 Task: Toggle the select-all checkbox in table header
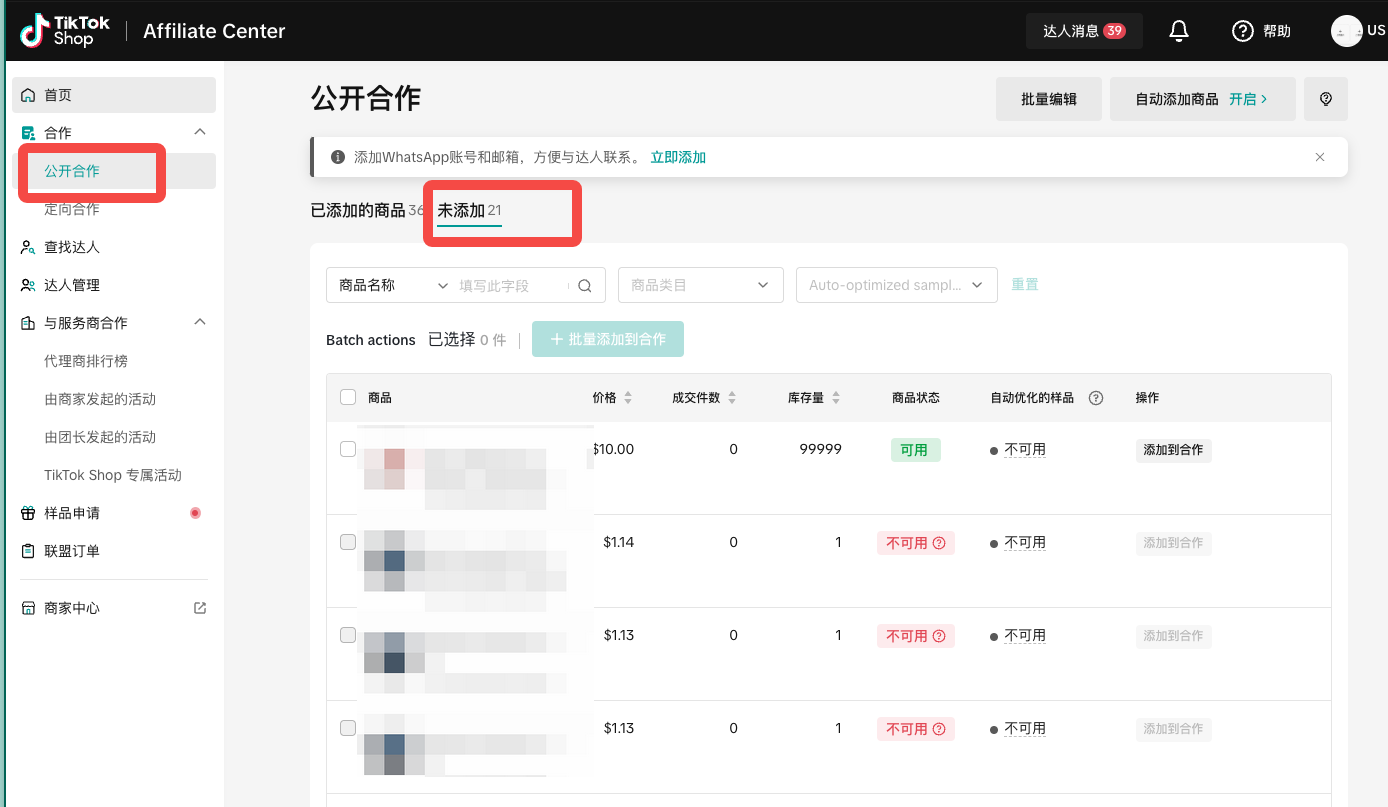pos(348,397)
